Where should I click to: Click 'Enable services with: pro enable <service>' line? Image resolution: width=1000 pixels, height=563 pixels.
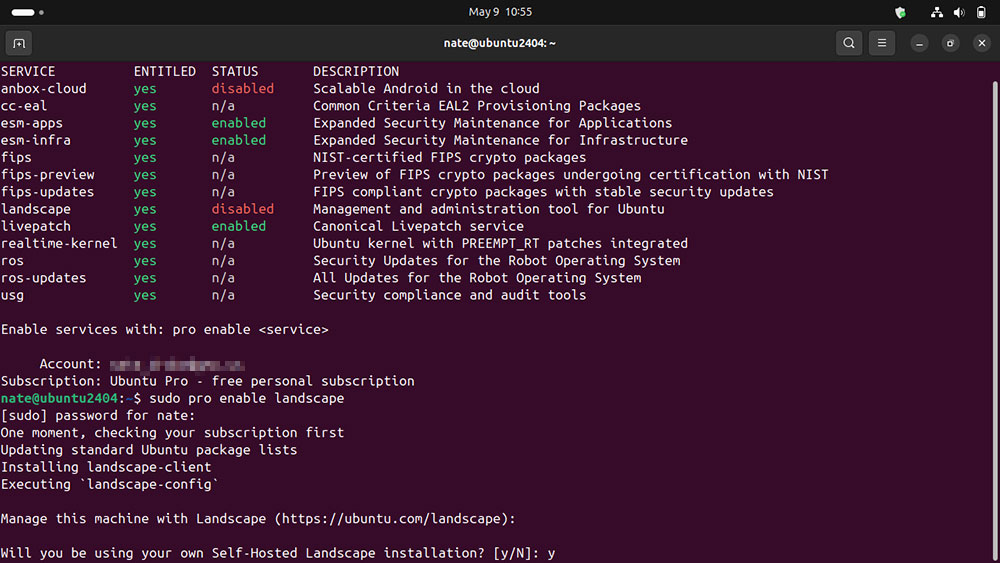click(x=165, y=330)
